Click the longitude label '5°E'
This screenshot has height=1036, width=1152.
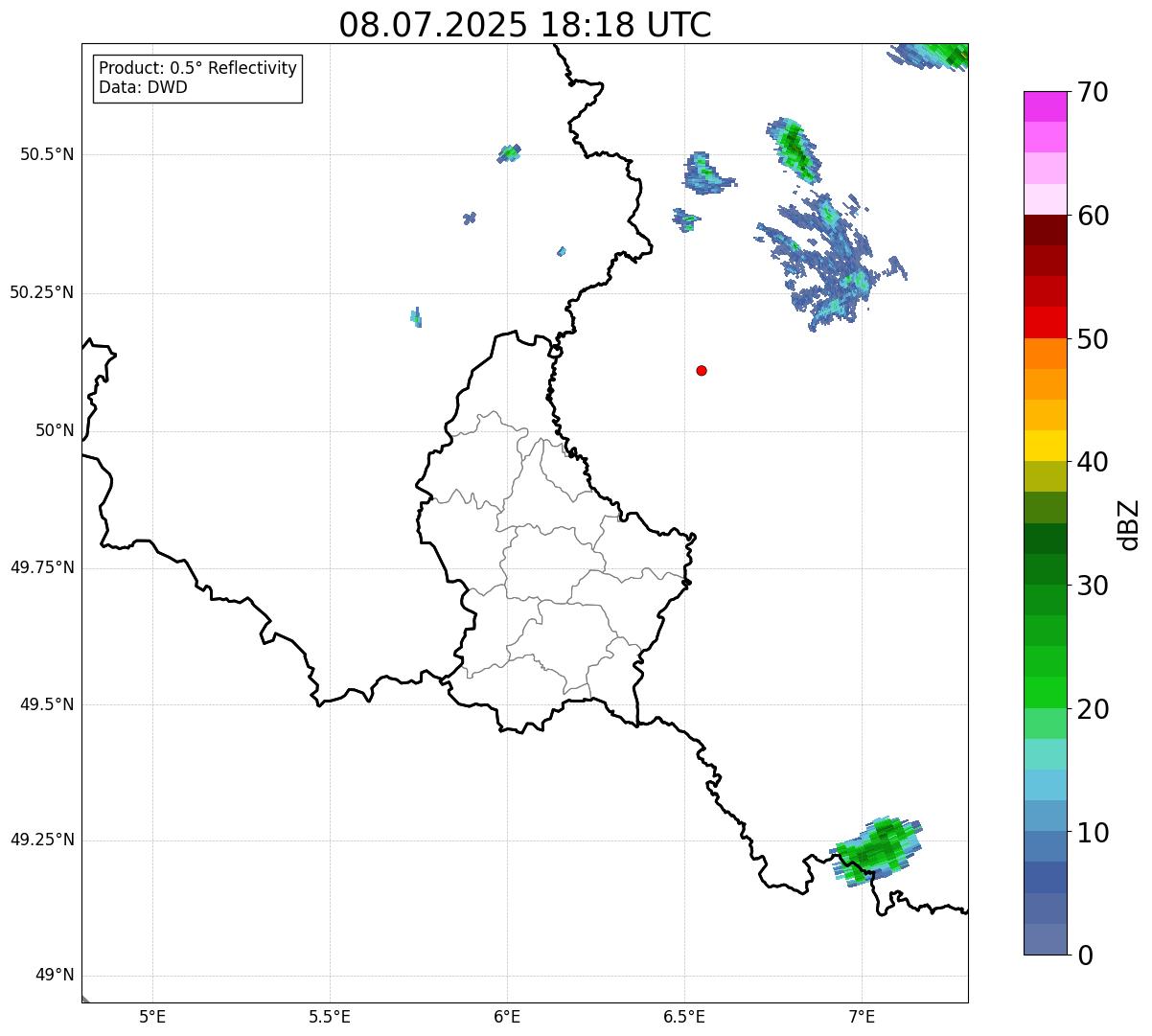click(x=152, y=1017)
